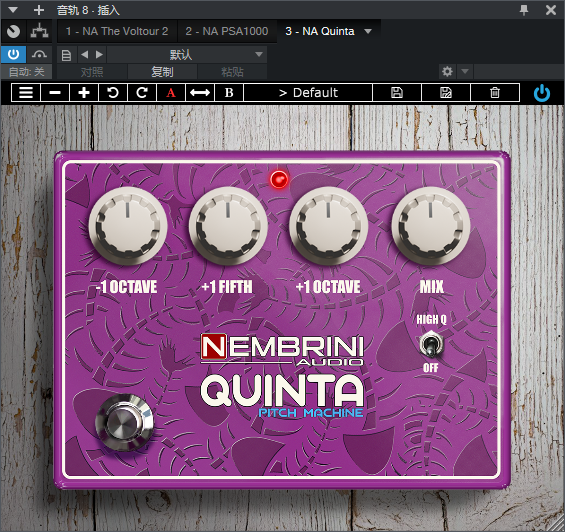Click the red LED indicator
The image size is (565, 532).
pos(279,179)
